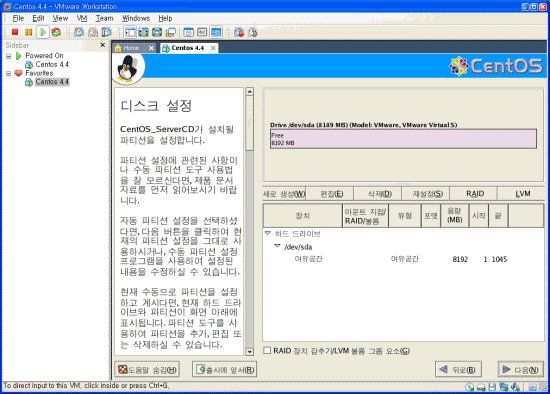550x394 pixels.
Task: Click the 8192 size value cell
Action: pyautogui.click(x=460, y=259)
